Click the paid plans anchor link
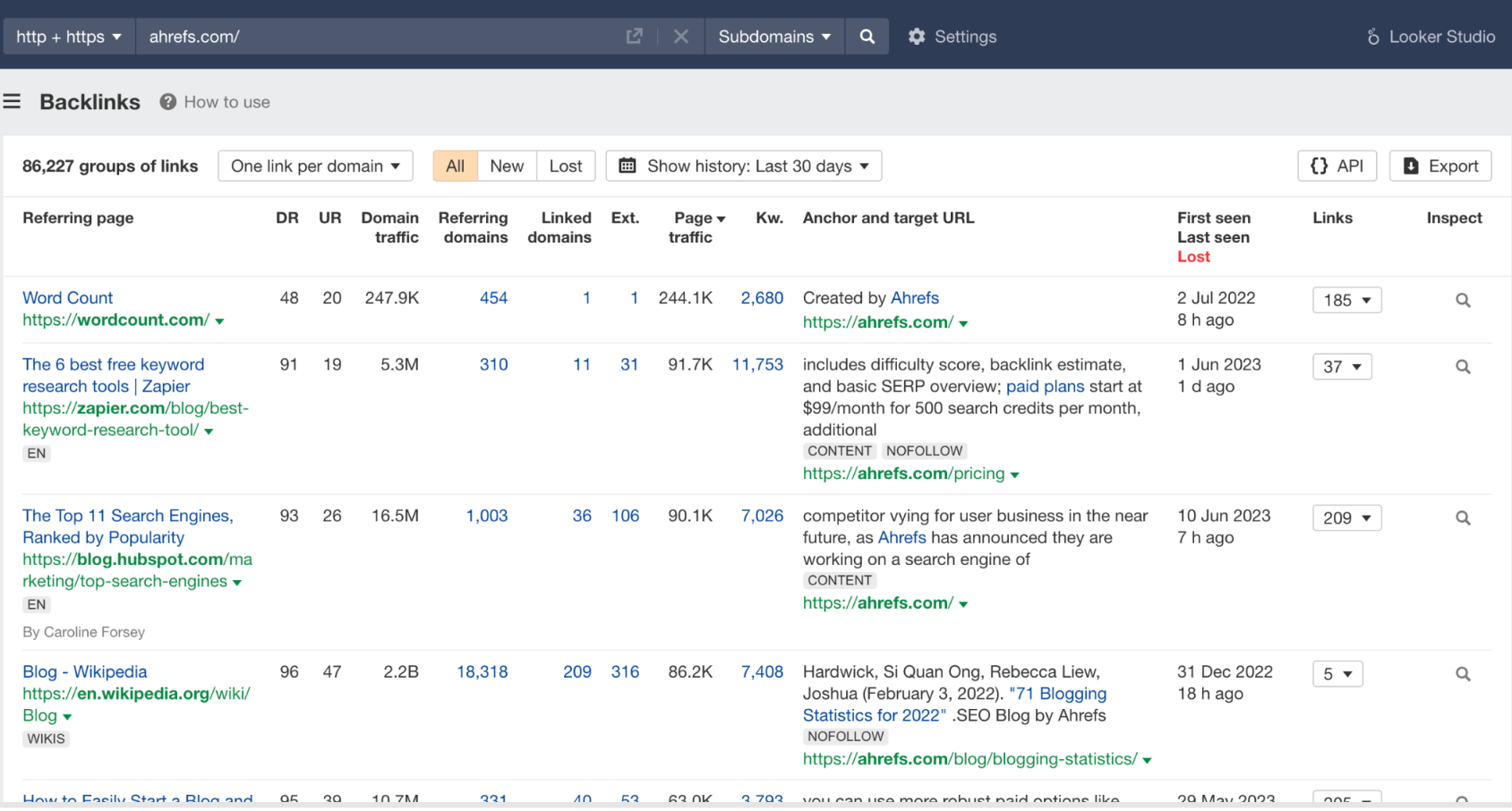The height and width of the screenshot is (811, 1512). (x=1046, y=387)
